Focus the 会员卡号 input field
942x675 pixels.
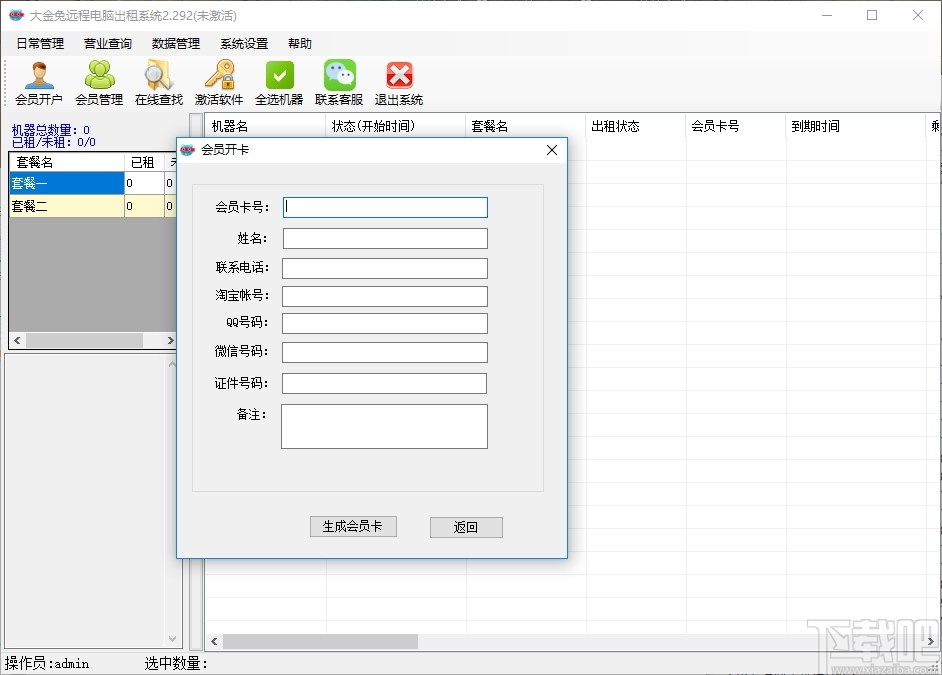(x=385, y=207)
